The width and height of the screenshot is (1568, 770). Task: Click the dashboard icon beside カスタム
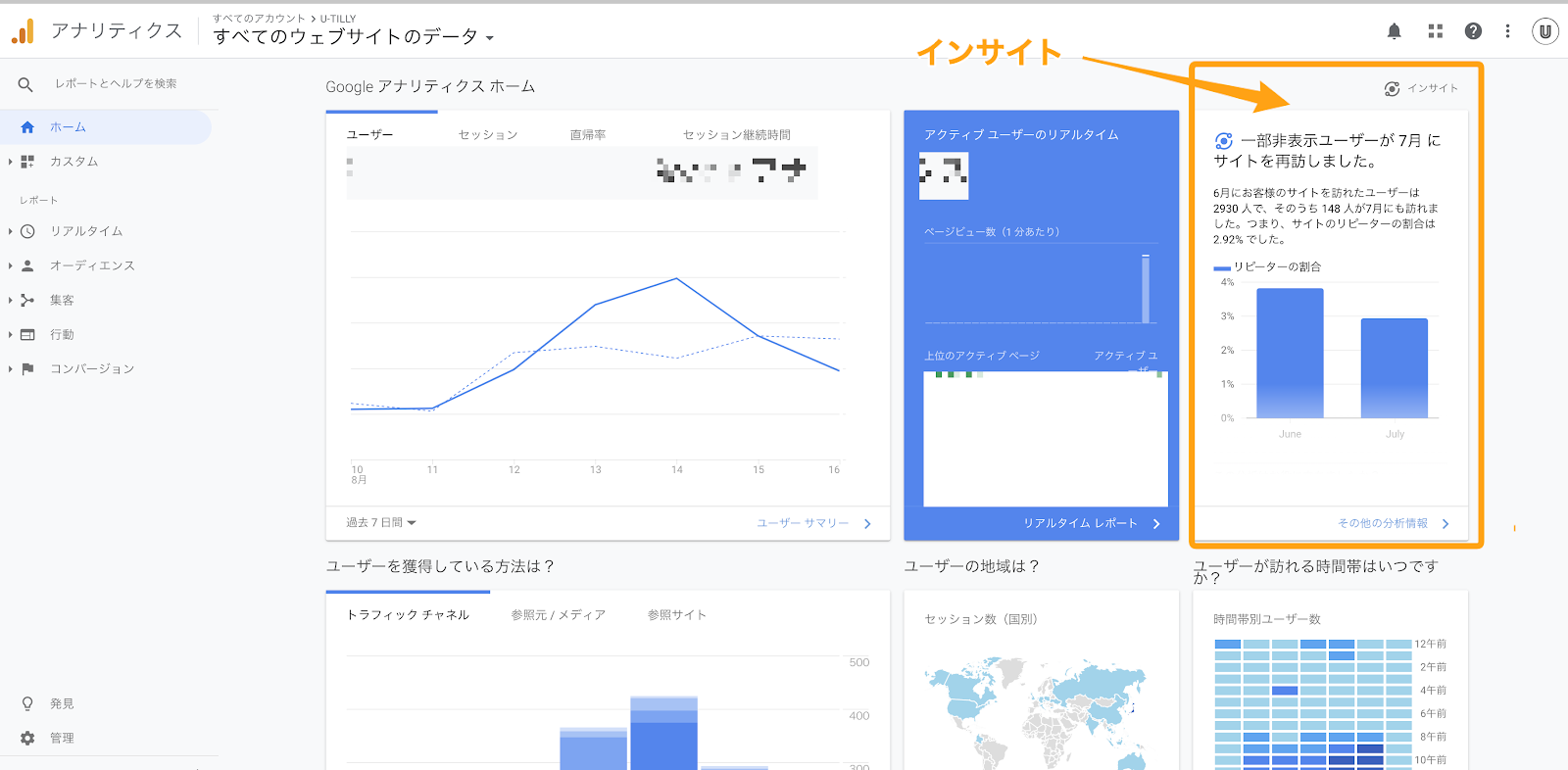(x=27, y=162)
